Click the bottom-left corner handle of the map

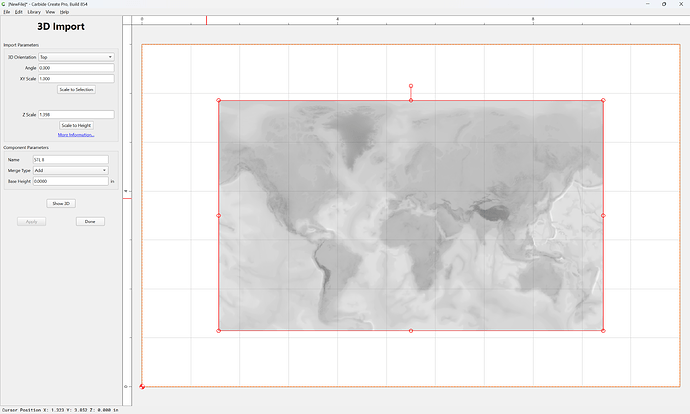click(x=219, y=330)
